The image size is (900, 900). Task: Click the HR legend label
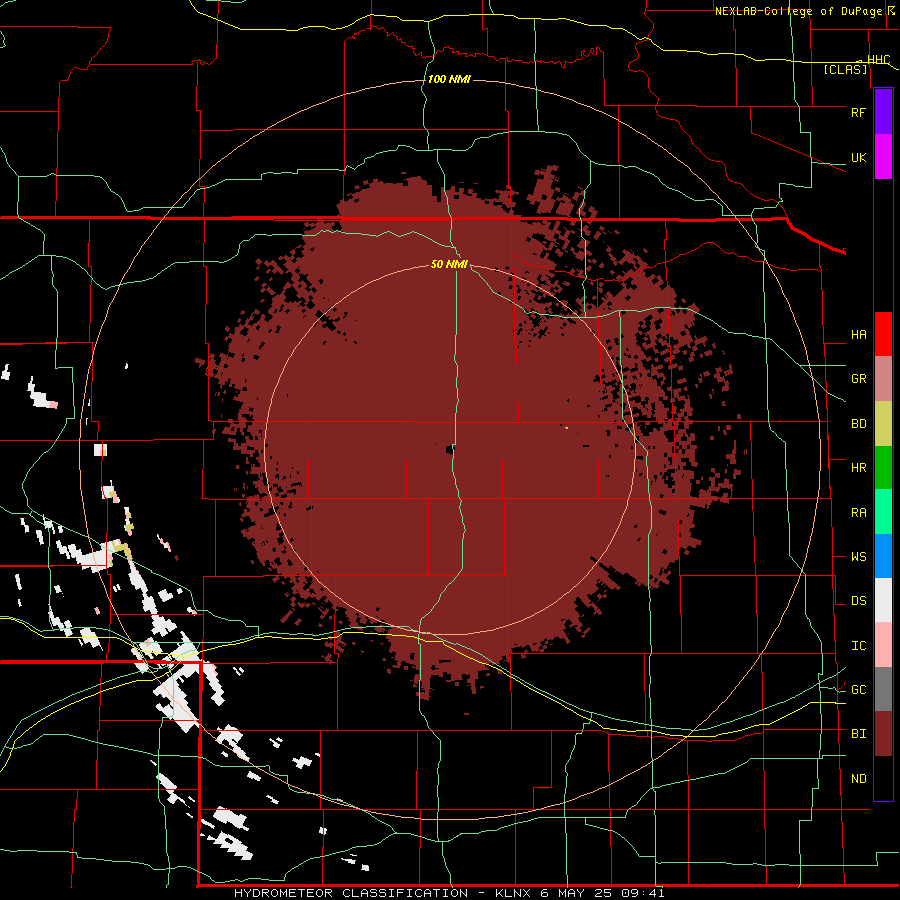coord(858,468)
